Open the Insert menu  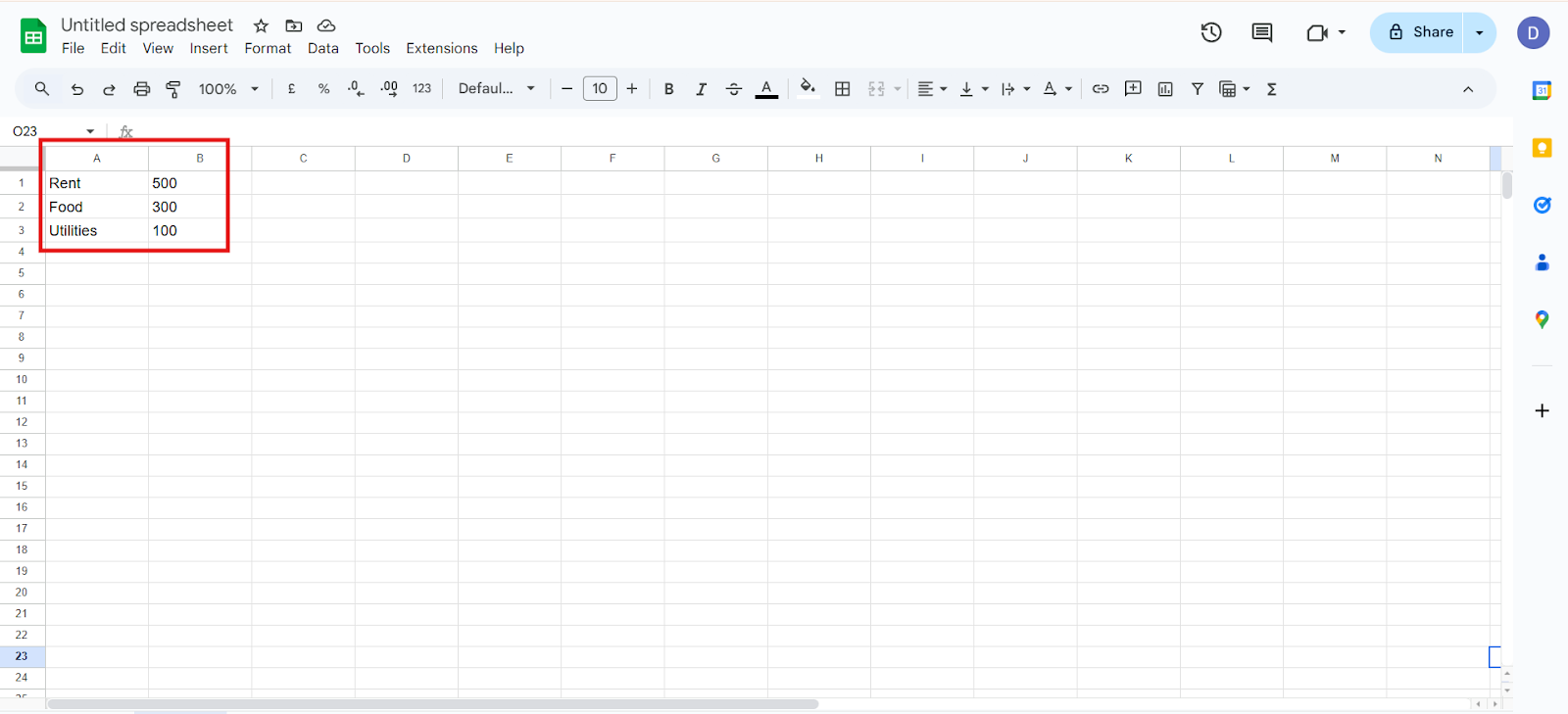[x=209, y=48]
